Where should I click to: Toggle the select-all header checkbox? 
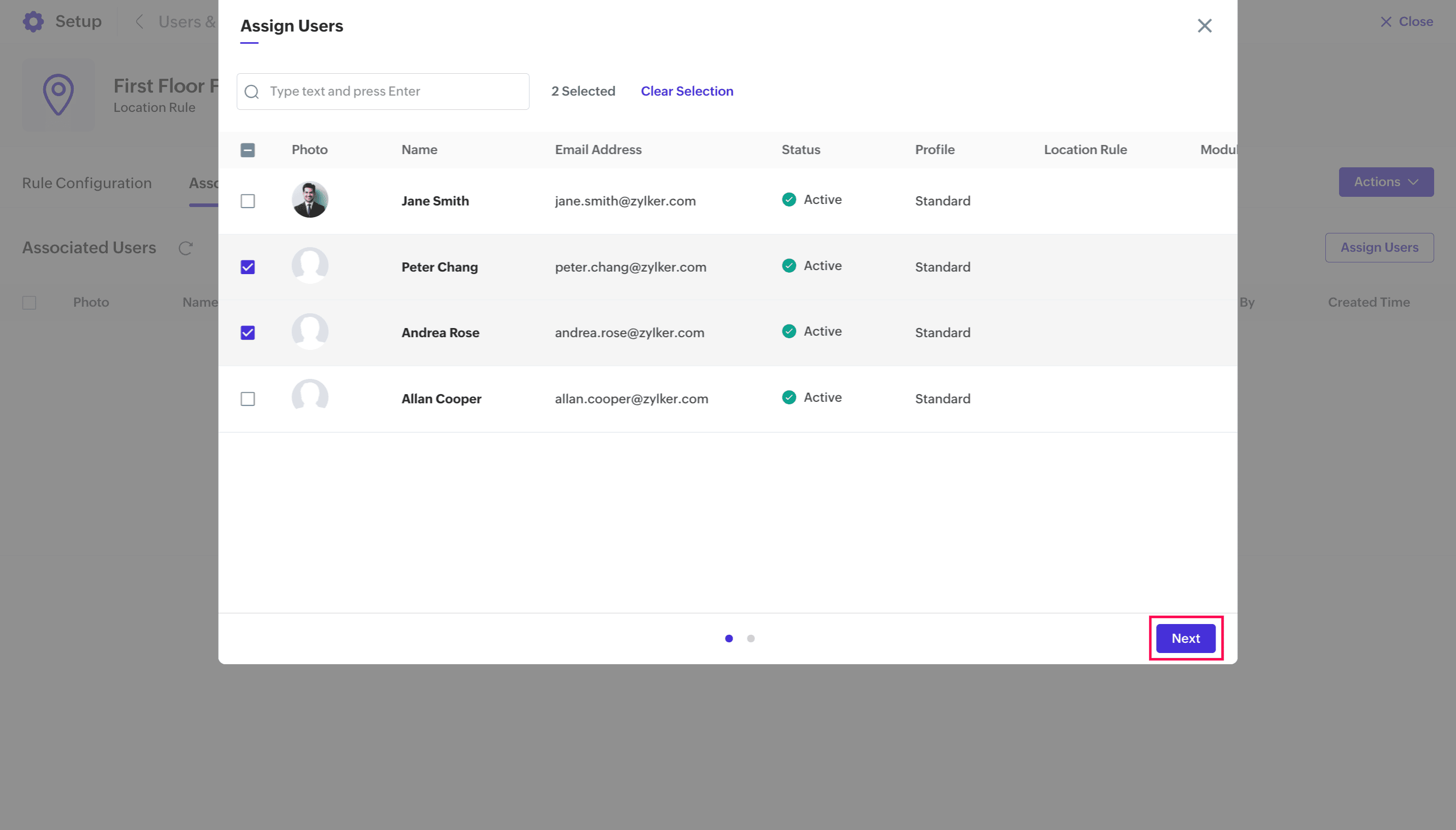coord(248,150)
